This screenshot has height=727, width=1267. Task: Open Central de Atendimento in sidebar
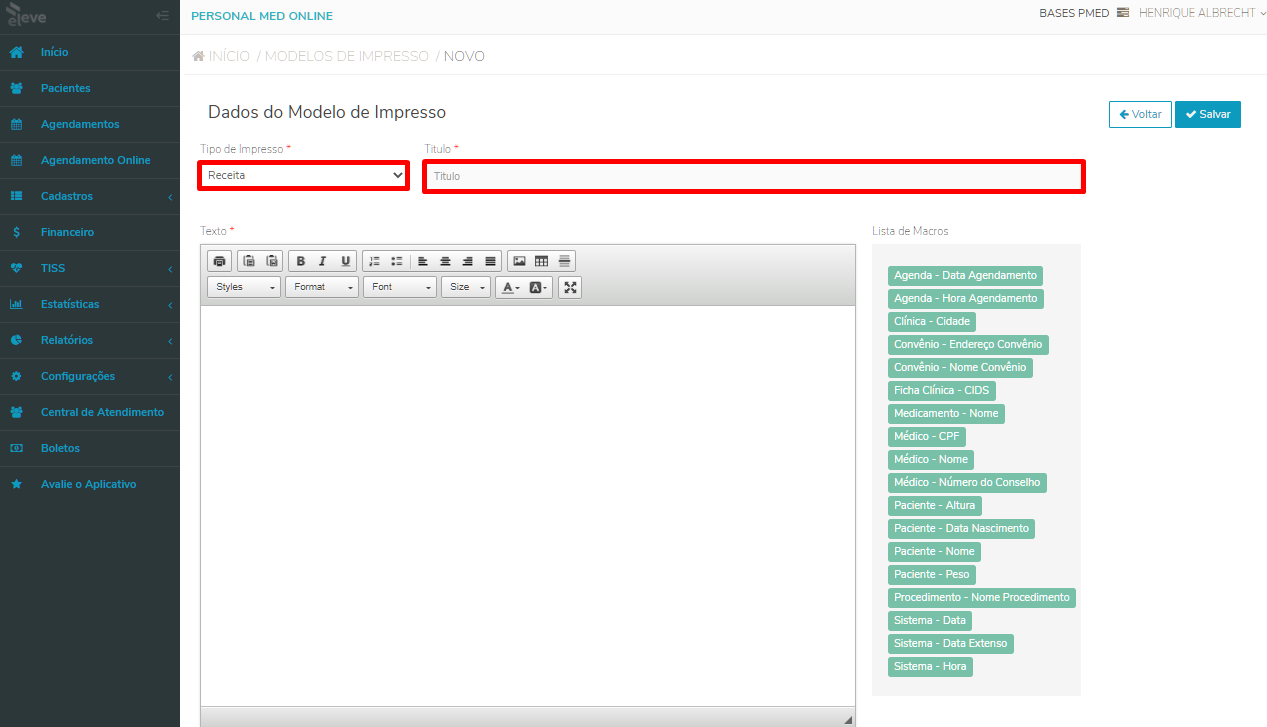pyautogui.click(x=90, y=412)
